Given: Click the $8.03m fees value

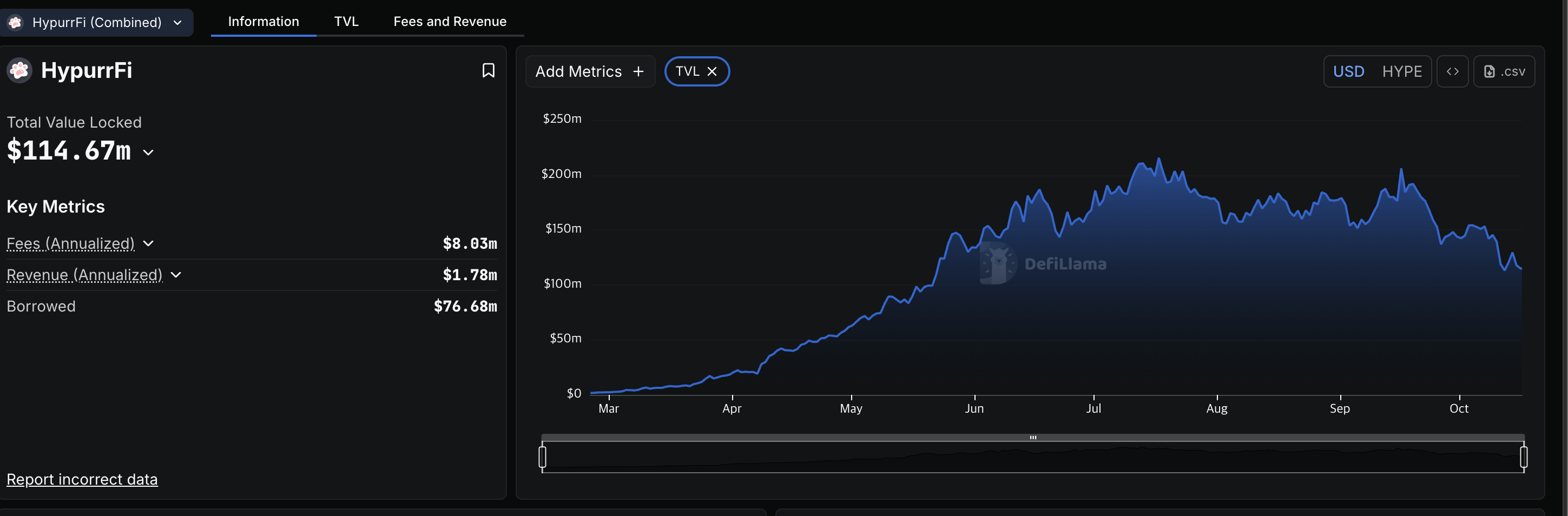Looking at the screenshot, I should click(x=470, y=243).
